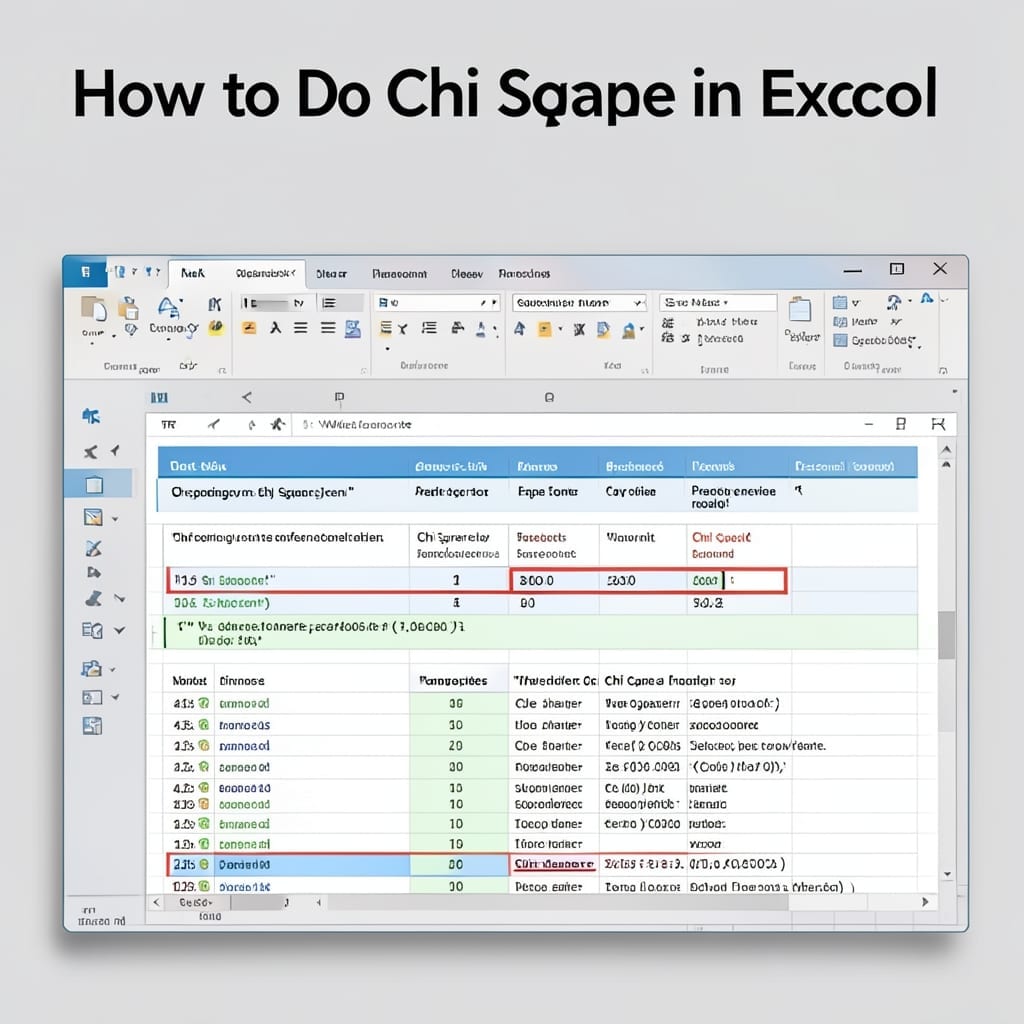Click the yellow palette icon in ribbon
Image resolution: width=1024 pixels, height=1024 pixels.
point(216,327)
